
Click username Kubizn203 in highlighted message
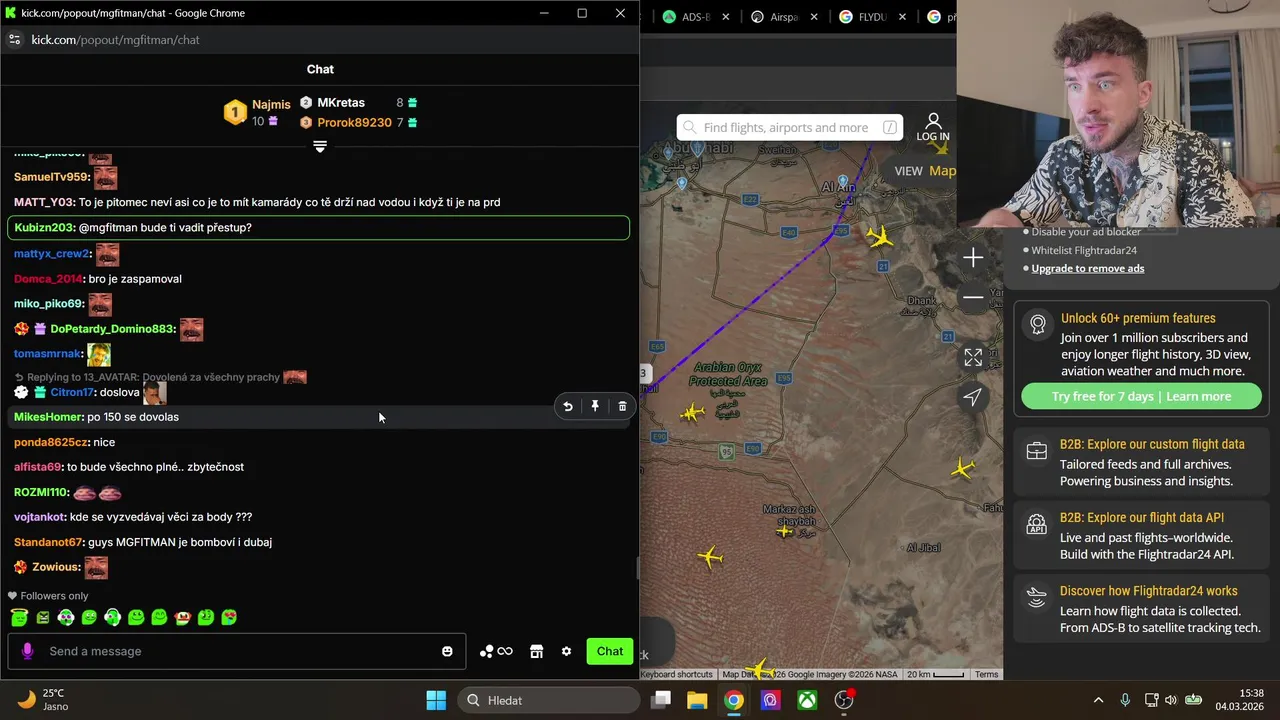(x=44, y=228)
